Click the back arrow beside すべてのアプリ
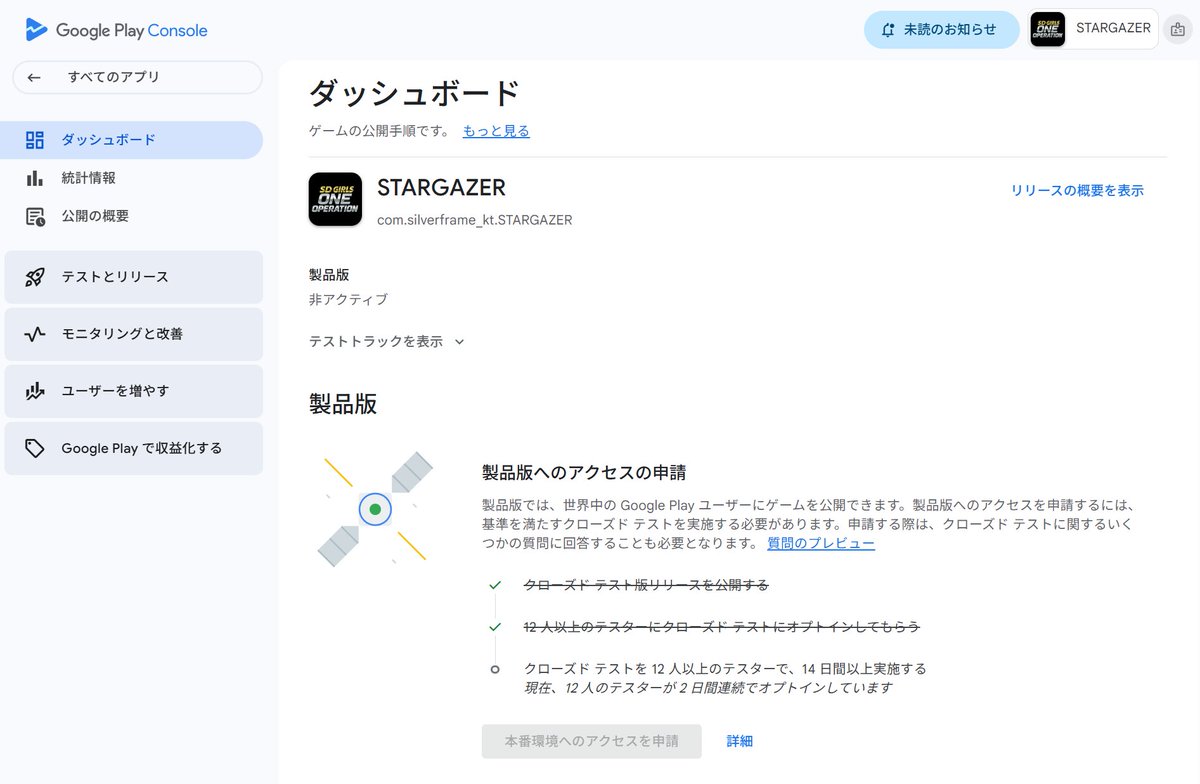Screen dimensions: 1200x784 pos(34,77)
